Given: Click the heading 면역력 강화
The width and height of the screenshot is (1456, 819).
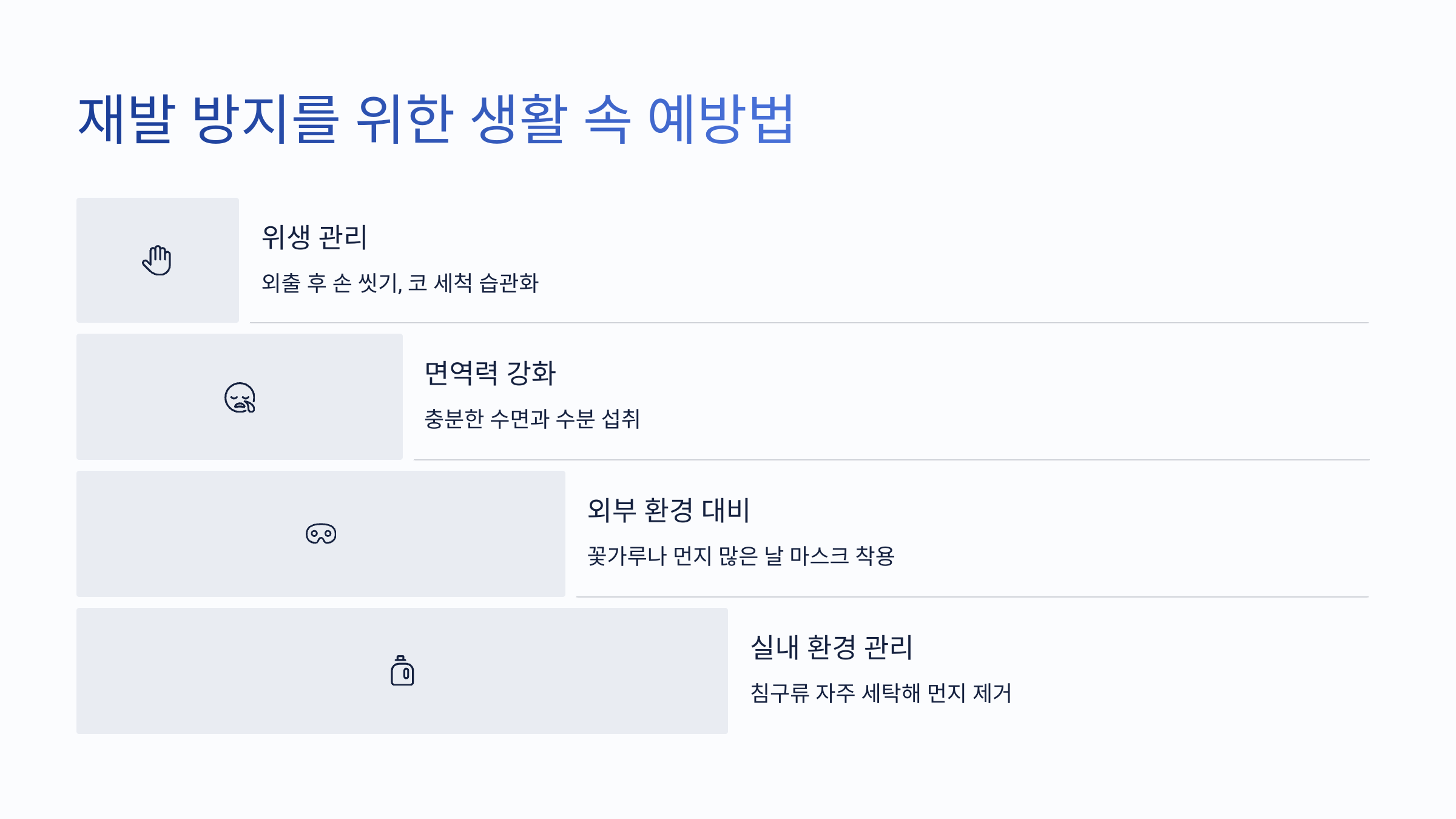Looking at the screenshot, I should pyautogui.click(x=490, y=373).
